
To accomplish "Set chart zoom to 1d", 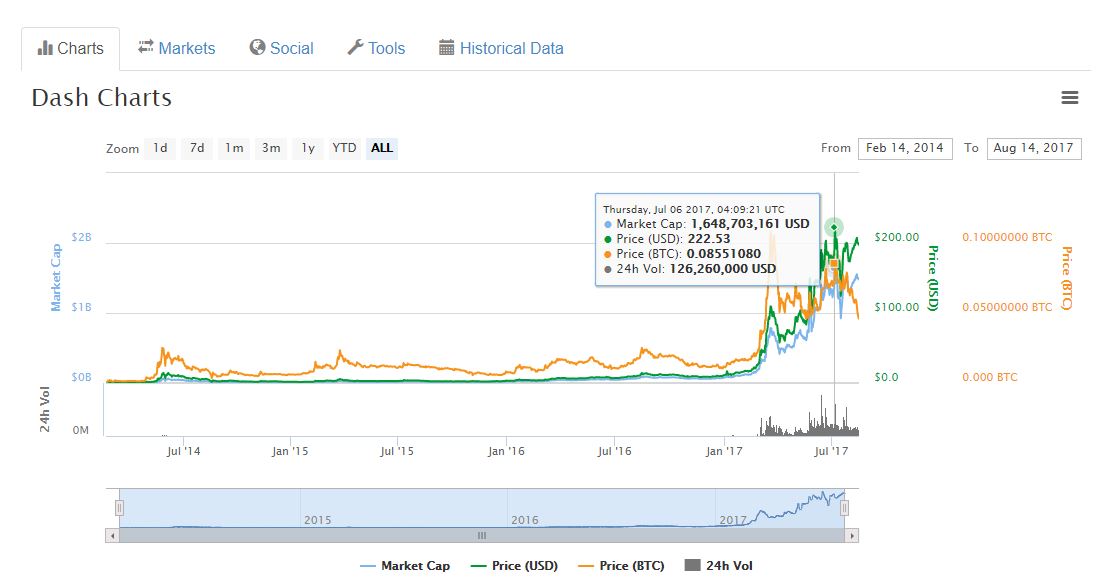I will (x=160, y=148).
